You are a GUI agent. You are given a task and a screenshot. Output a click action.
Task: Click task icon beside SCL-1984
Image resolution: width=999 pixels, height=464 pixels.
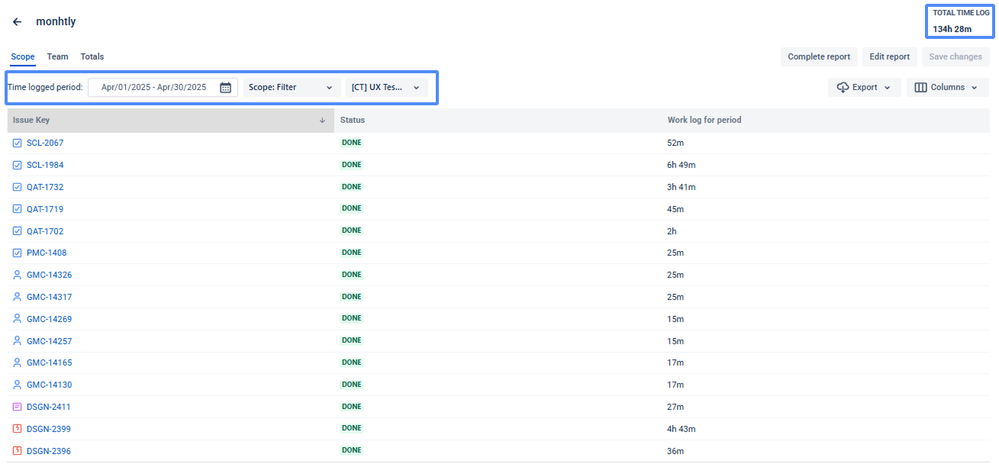[17, 165]
